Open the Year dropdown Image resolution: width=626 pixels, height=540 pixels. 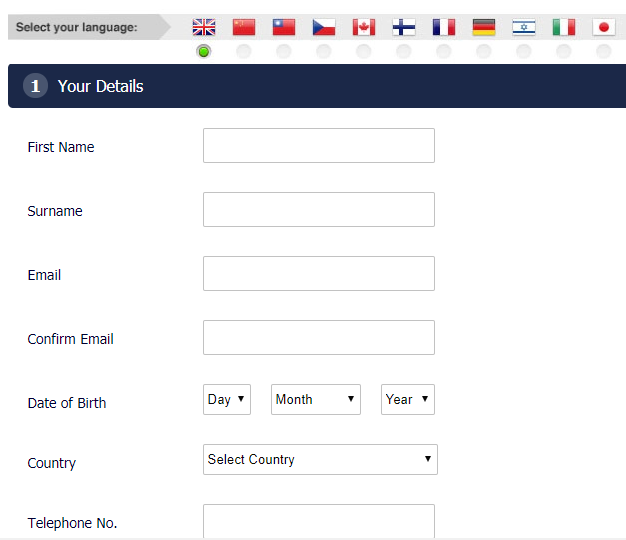[408, 399]
